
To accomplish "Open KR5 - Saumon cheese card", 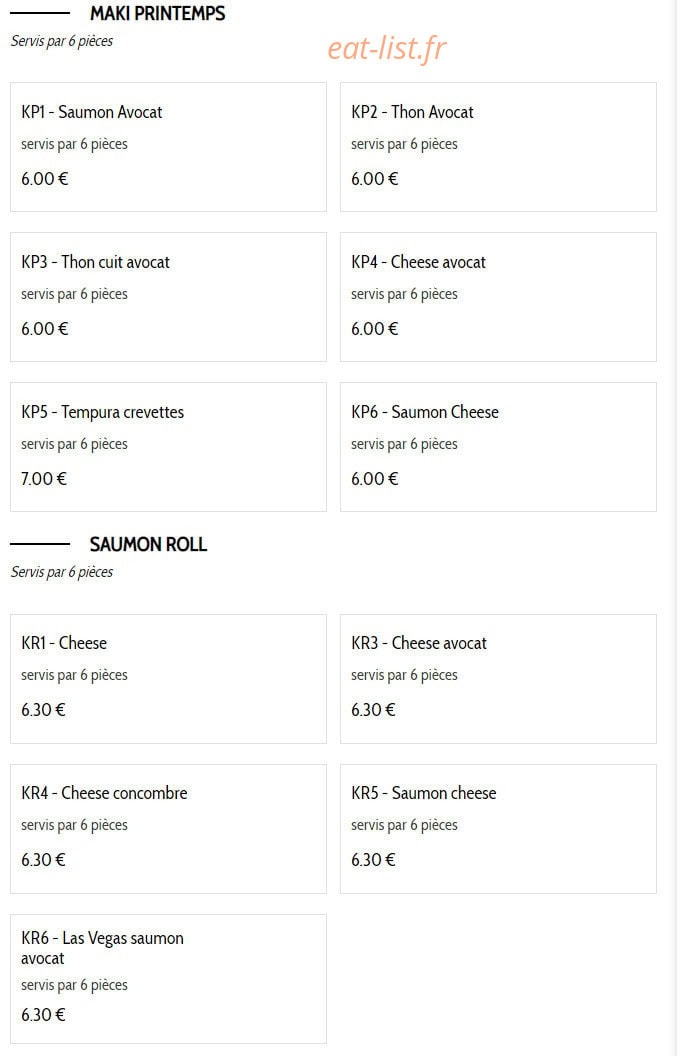I will pyautogui.click(x=498, y=829).
